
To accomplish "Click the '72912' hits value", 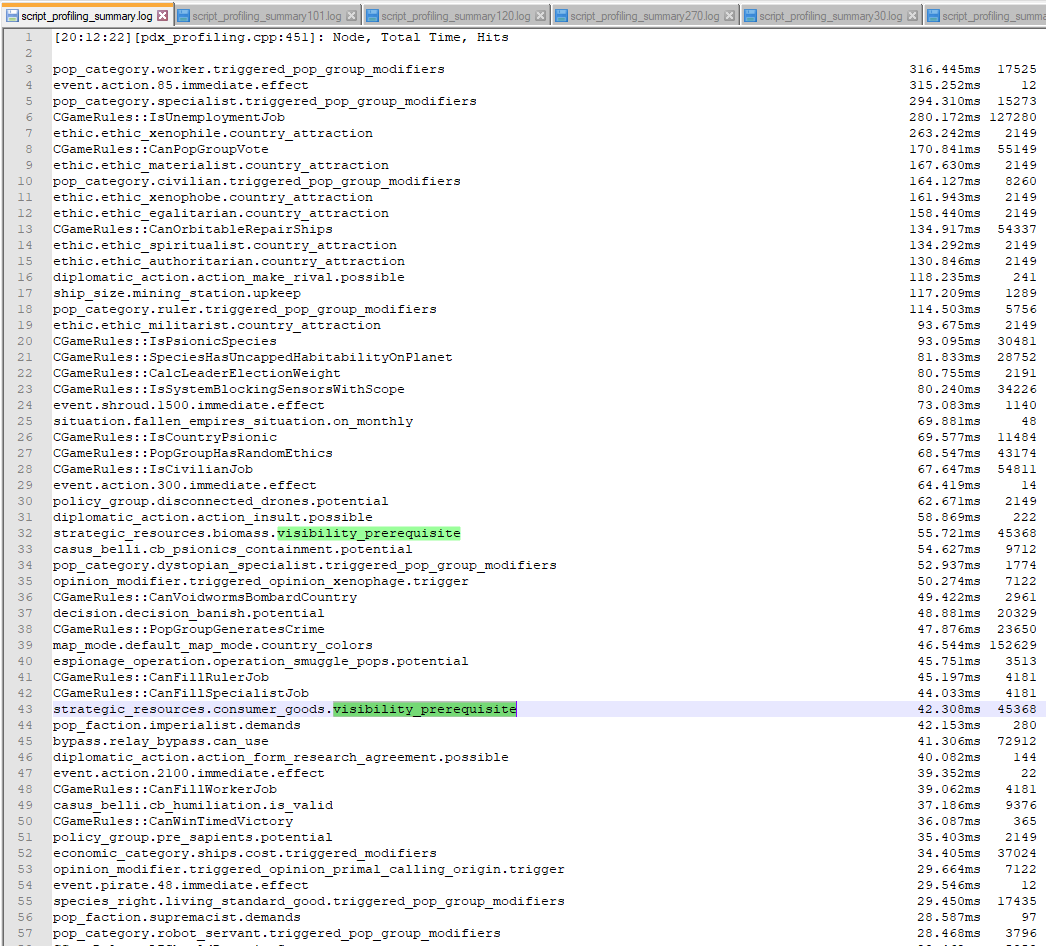I will tap(1017, 742).
